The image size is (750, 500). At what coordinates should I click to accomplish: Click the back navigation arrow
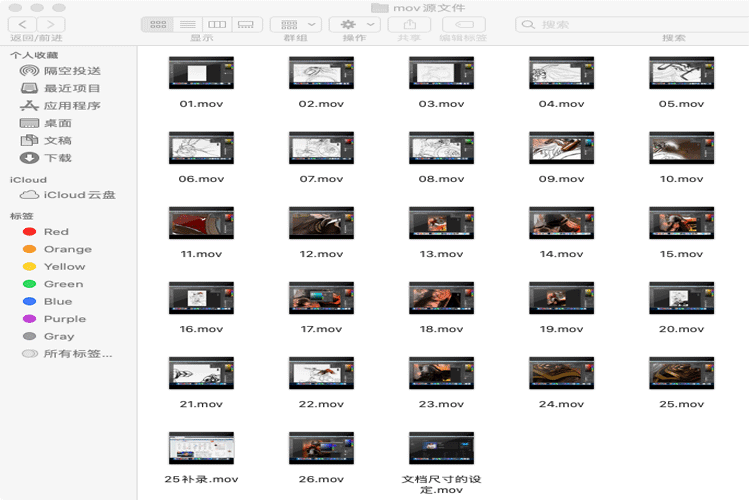(22, 24)
